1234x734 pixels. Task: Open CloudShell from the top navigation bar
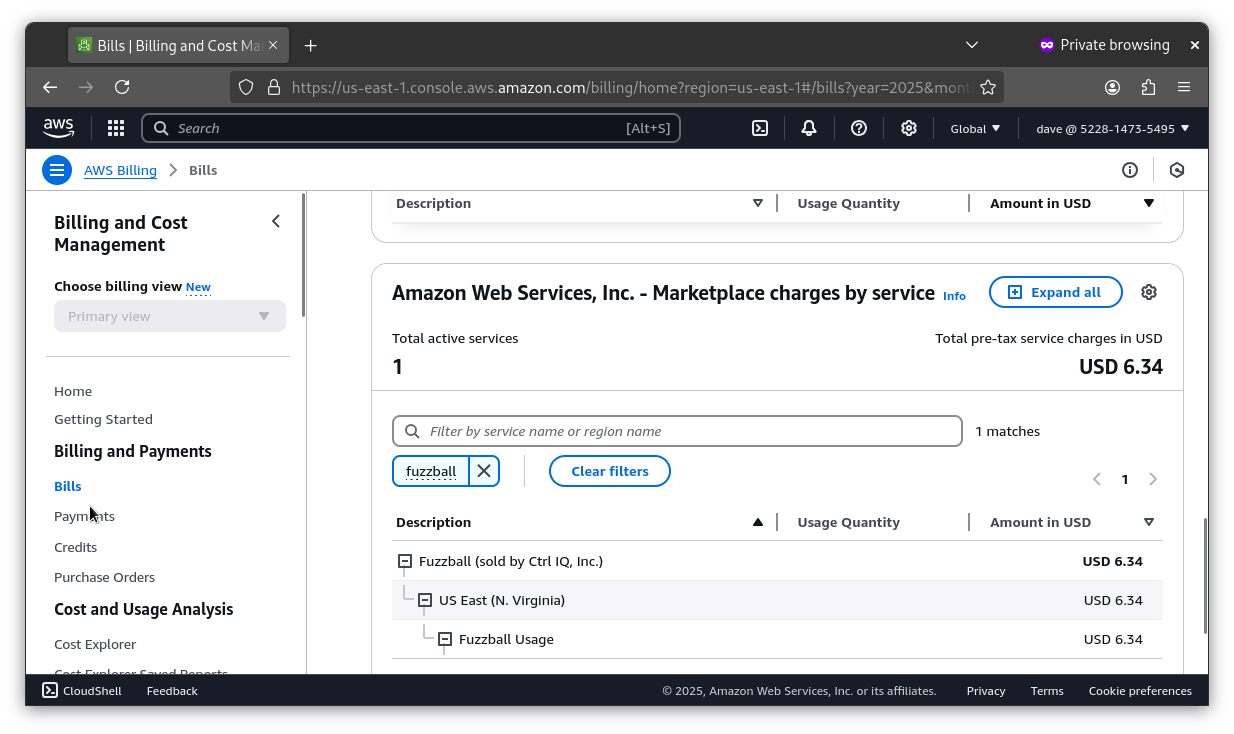coord(760,128)
